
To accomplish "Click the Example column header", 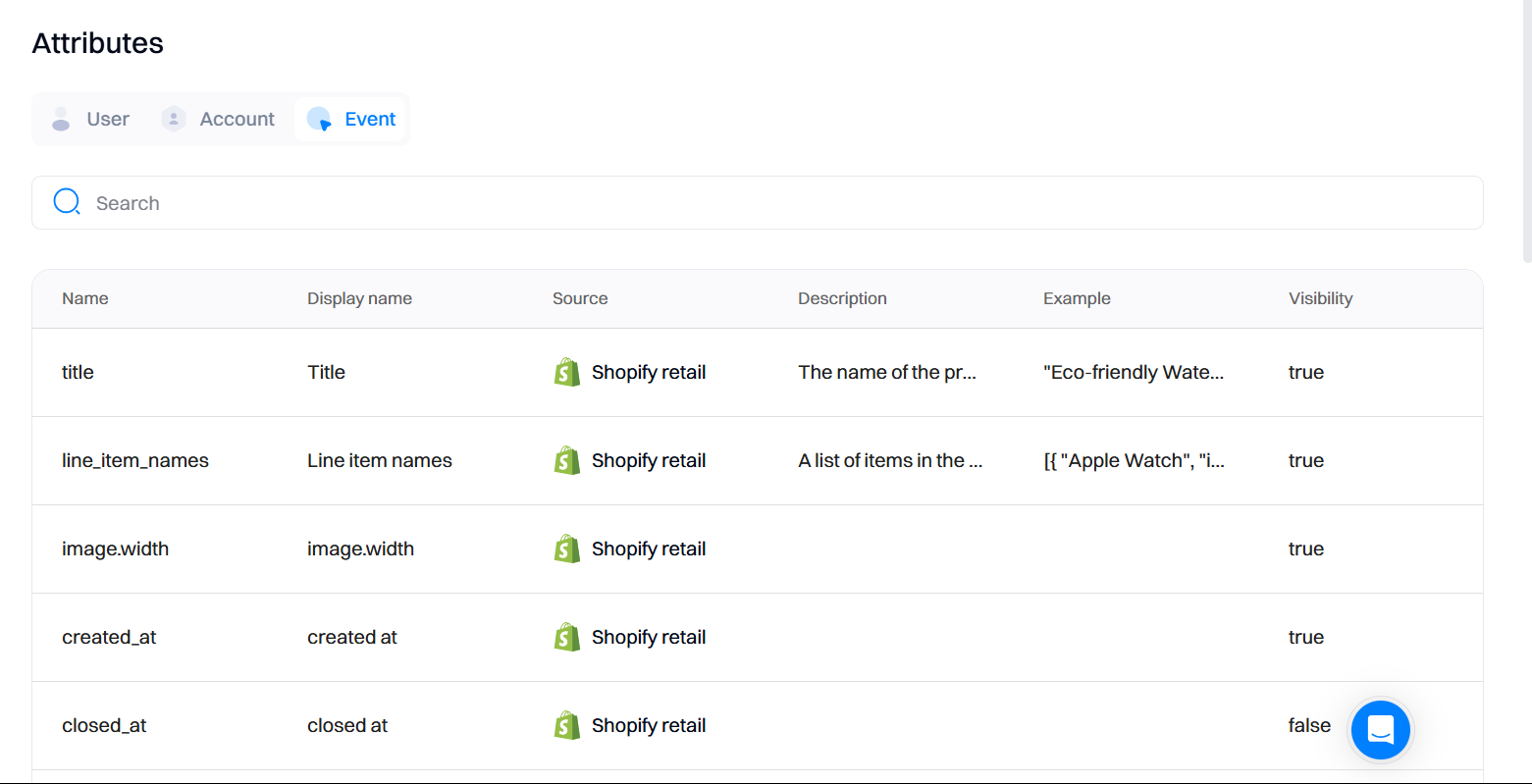I will pos(1077,298).
